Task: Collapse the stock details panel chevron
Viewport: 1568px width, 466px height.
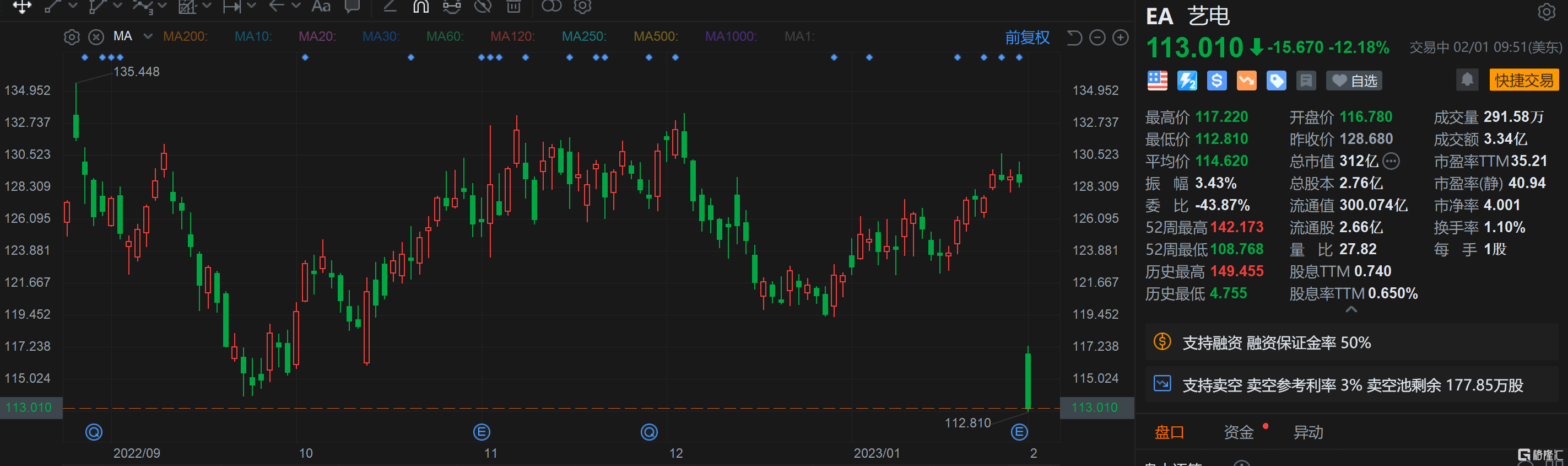Action: (x=1351, y=309)
